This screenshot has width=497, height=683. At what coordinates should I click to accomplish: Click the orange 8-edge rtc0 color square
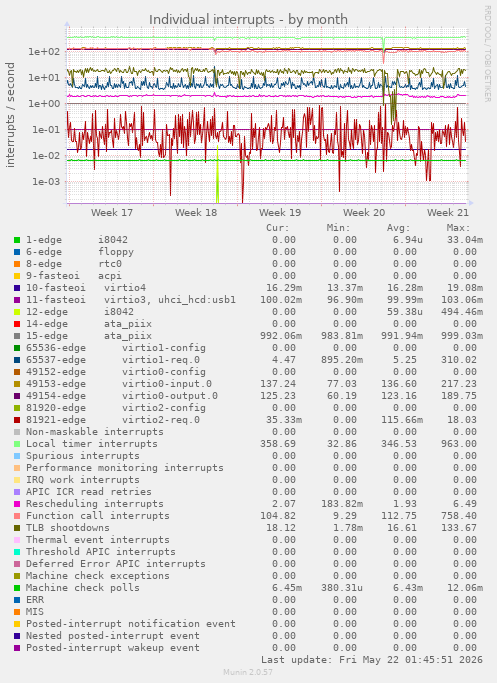(17, 264)
